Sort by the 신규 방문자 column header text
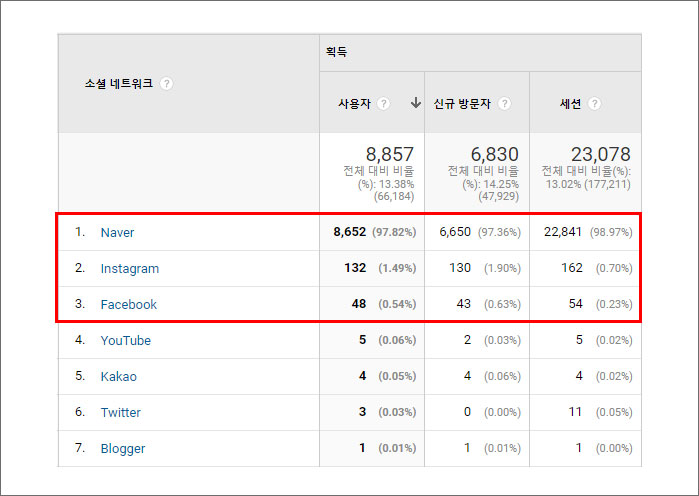 click(463, 104)
